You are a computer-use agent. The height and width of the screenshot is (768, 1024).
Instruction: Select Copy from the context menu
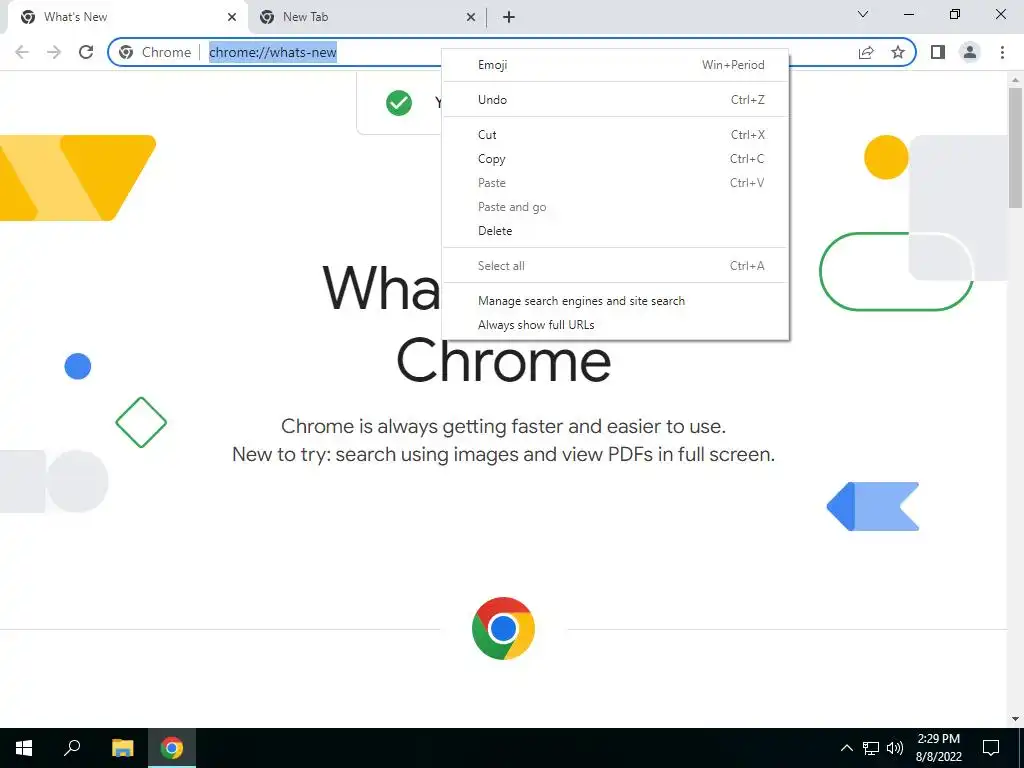(615, 159)
